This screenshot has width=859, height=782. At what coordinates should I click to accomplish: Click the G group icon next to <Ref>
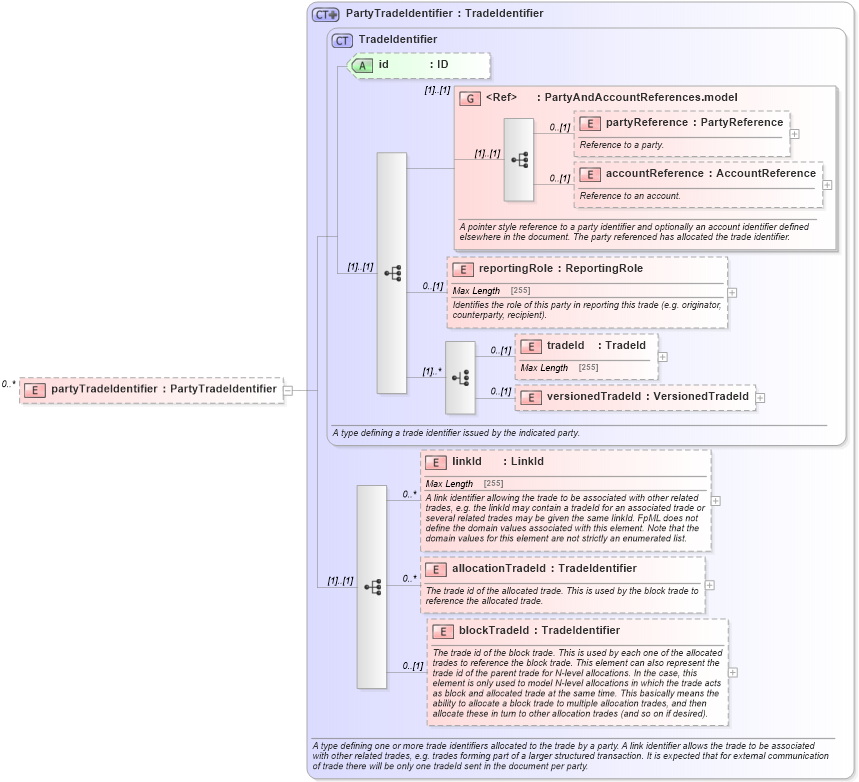pos(469,99)
